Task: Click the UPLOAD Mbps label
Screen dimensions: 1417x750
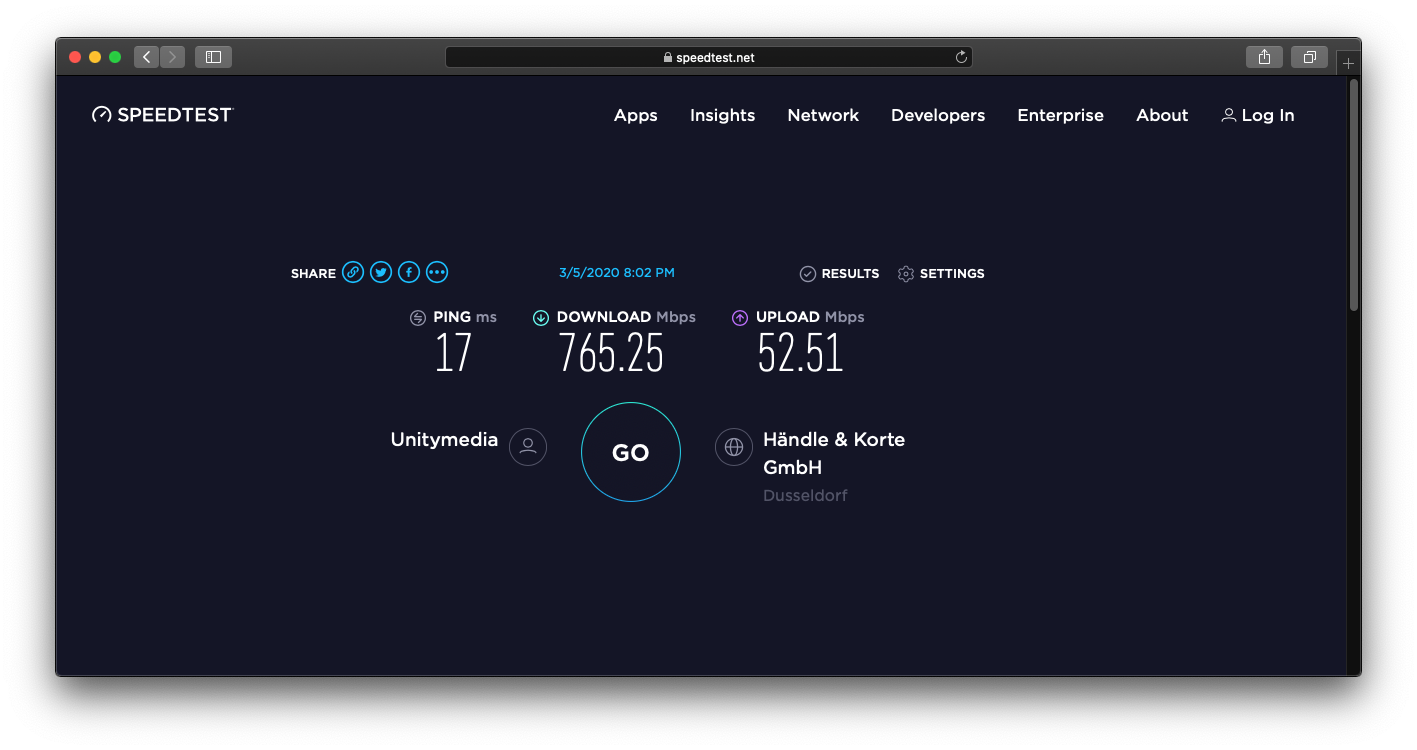Action: pyautogui.click(x=810, y=317)
